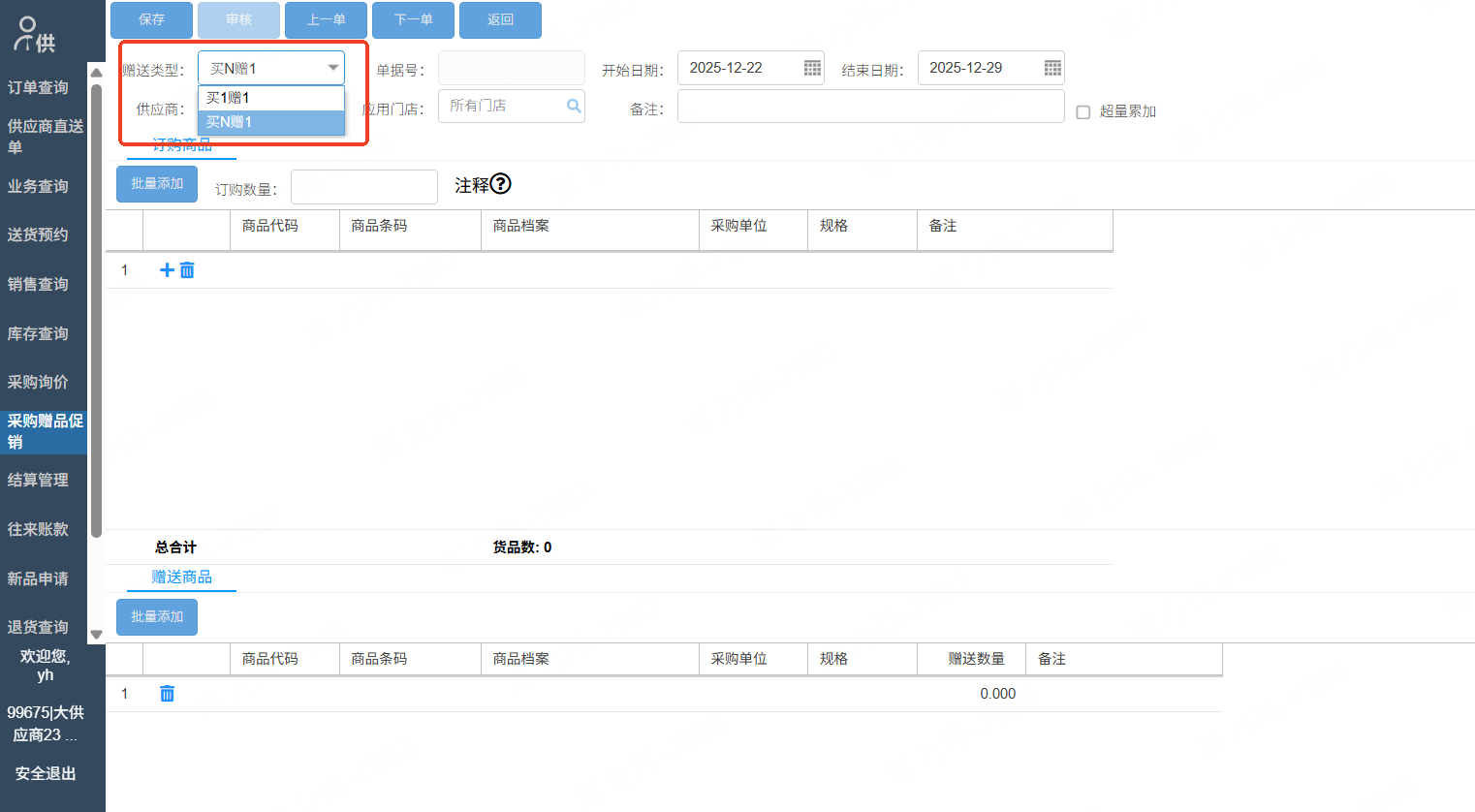
Task: Add a row with the plus icon
Action: point(167,270)
